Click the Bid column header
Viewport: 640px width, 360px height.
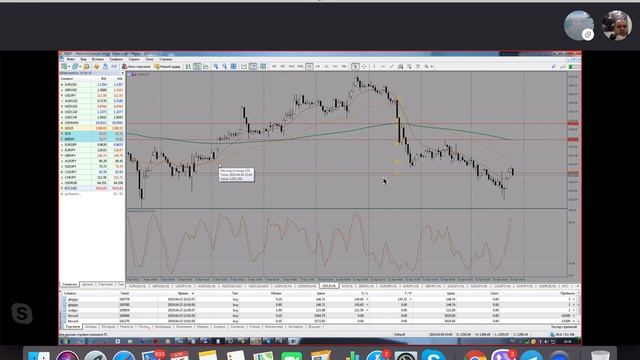tap(104, 78)
